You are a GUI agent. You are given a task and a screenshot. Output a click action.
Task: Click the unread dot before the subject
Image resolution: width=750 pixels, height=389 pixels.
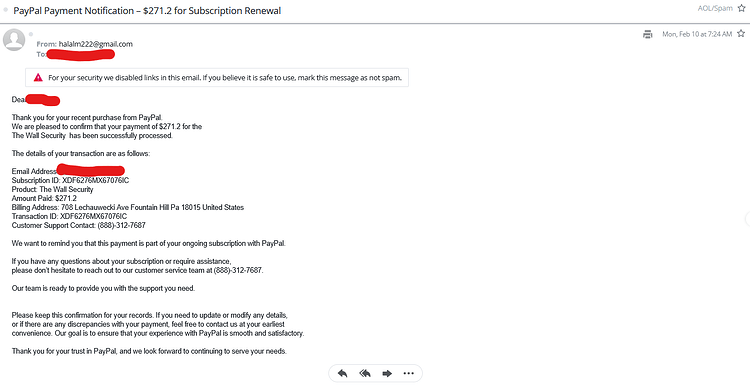6,10
